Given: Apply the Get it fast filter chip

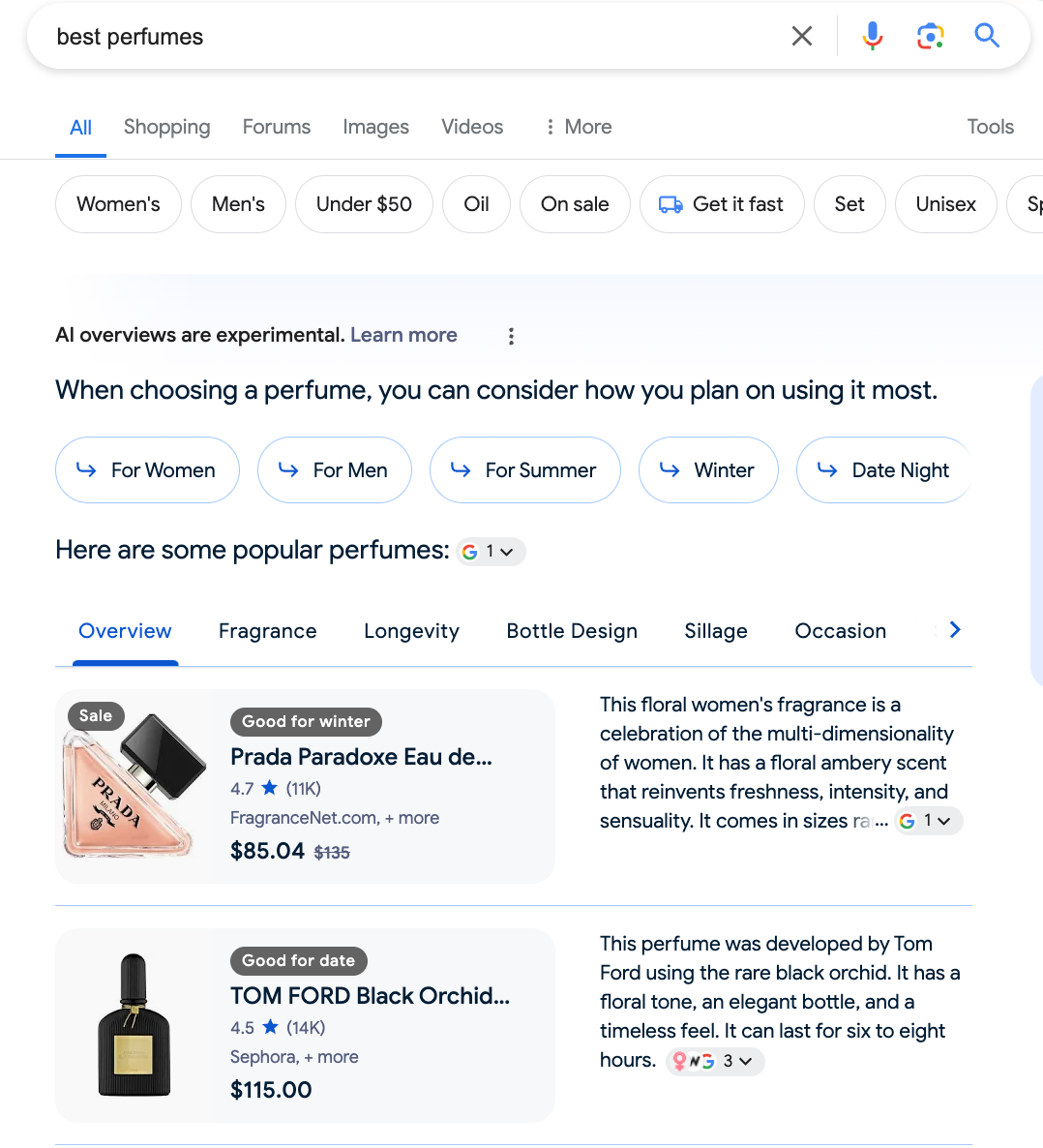Looking at the screenshot, I should 722,204.
